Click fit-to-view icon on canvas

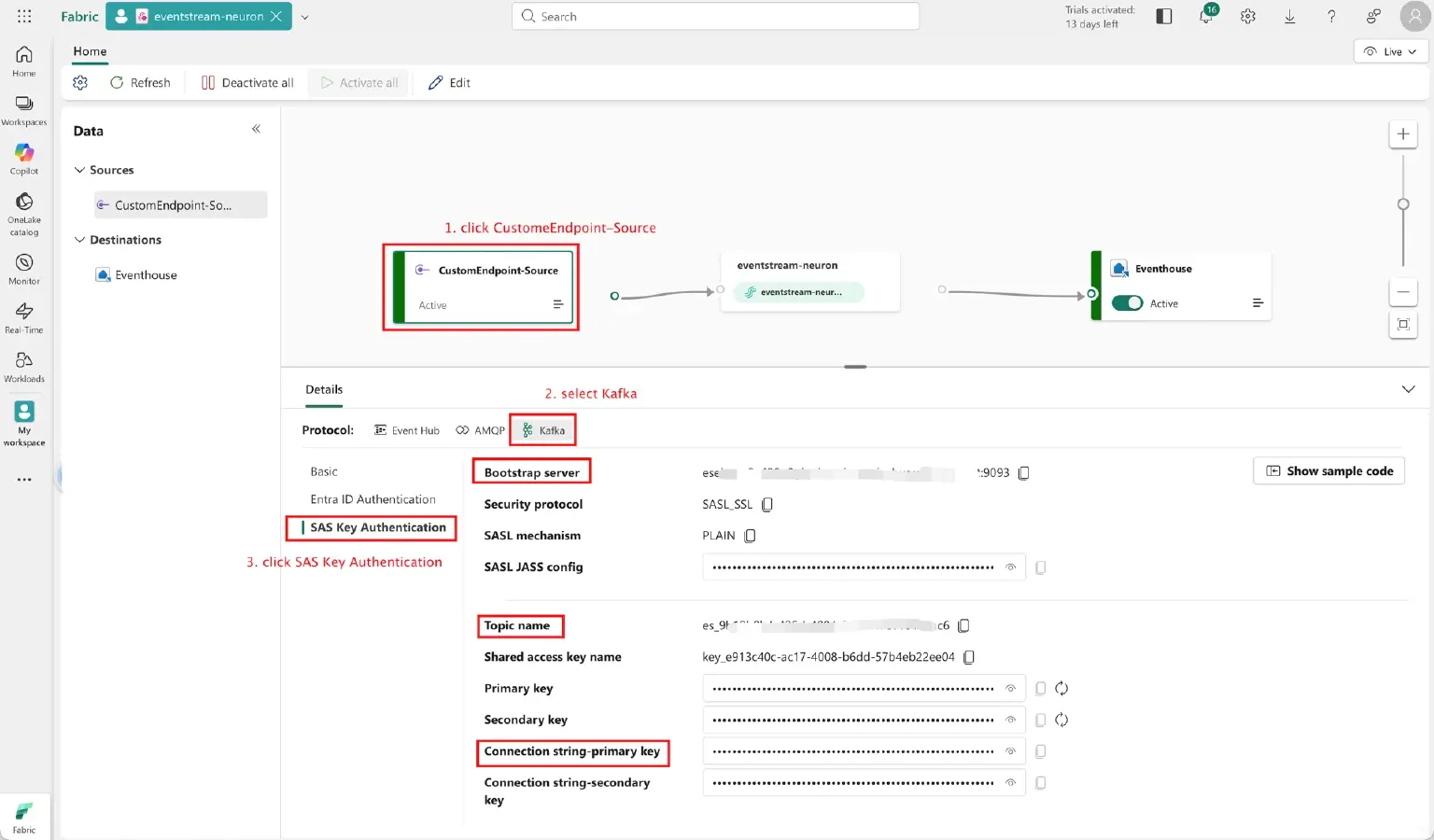pos(1402,325)
